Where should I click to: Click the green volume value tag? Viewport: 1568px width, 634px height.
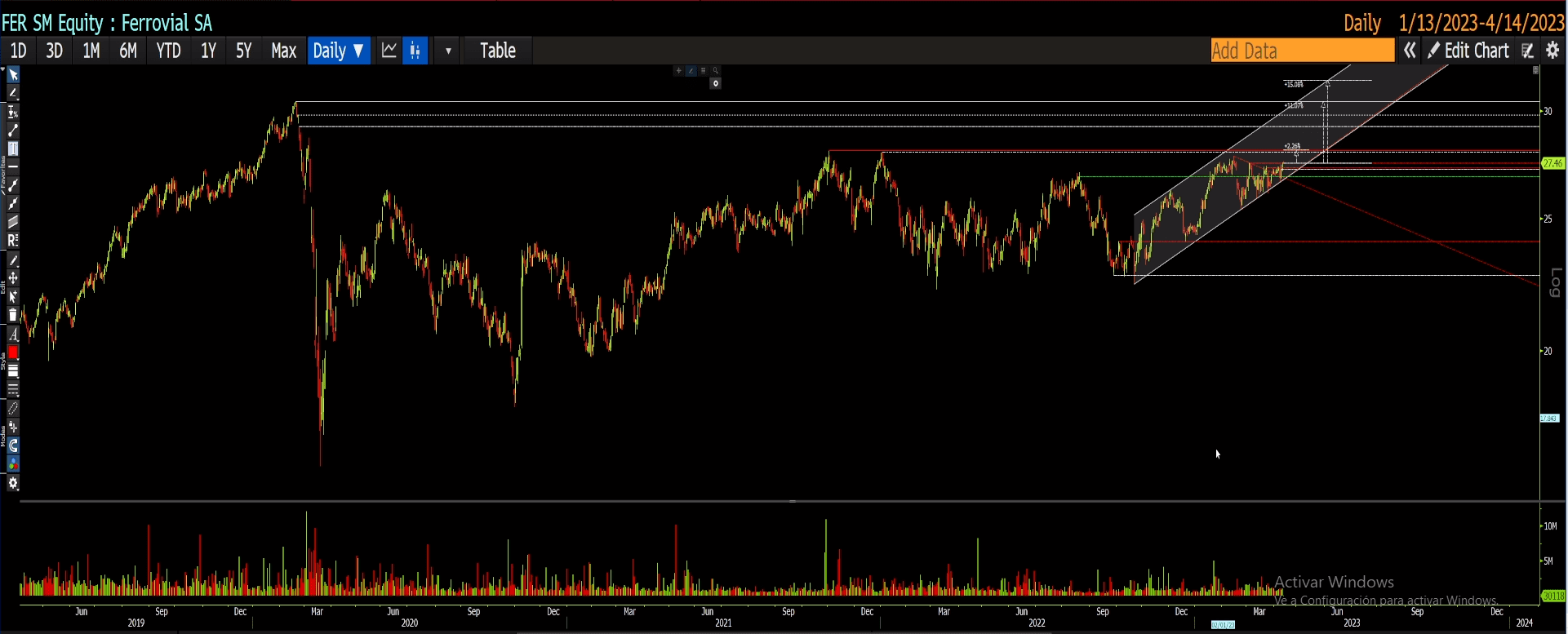(1553, 596)
